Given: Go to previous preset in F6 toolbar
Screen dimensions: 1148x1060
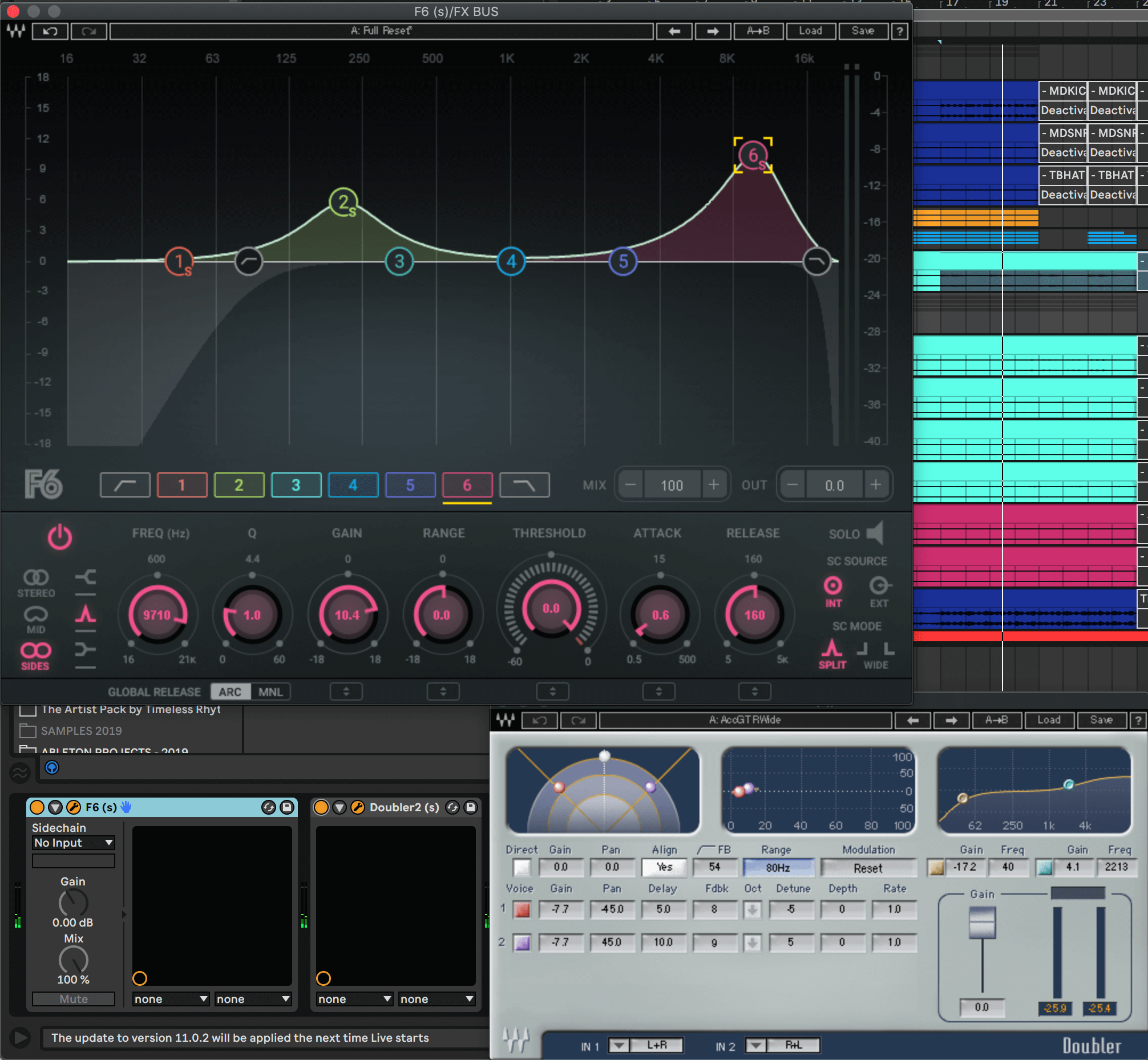Looking at the screenshot, I should tap(674, 31).
